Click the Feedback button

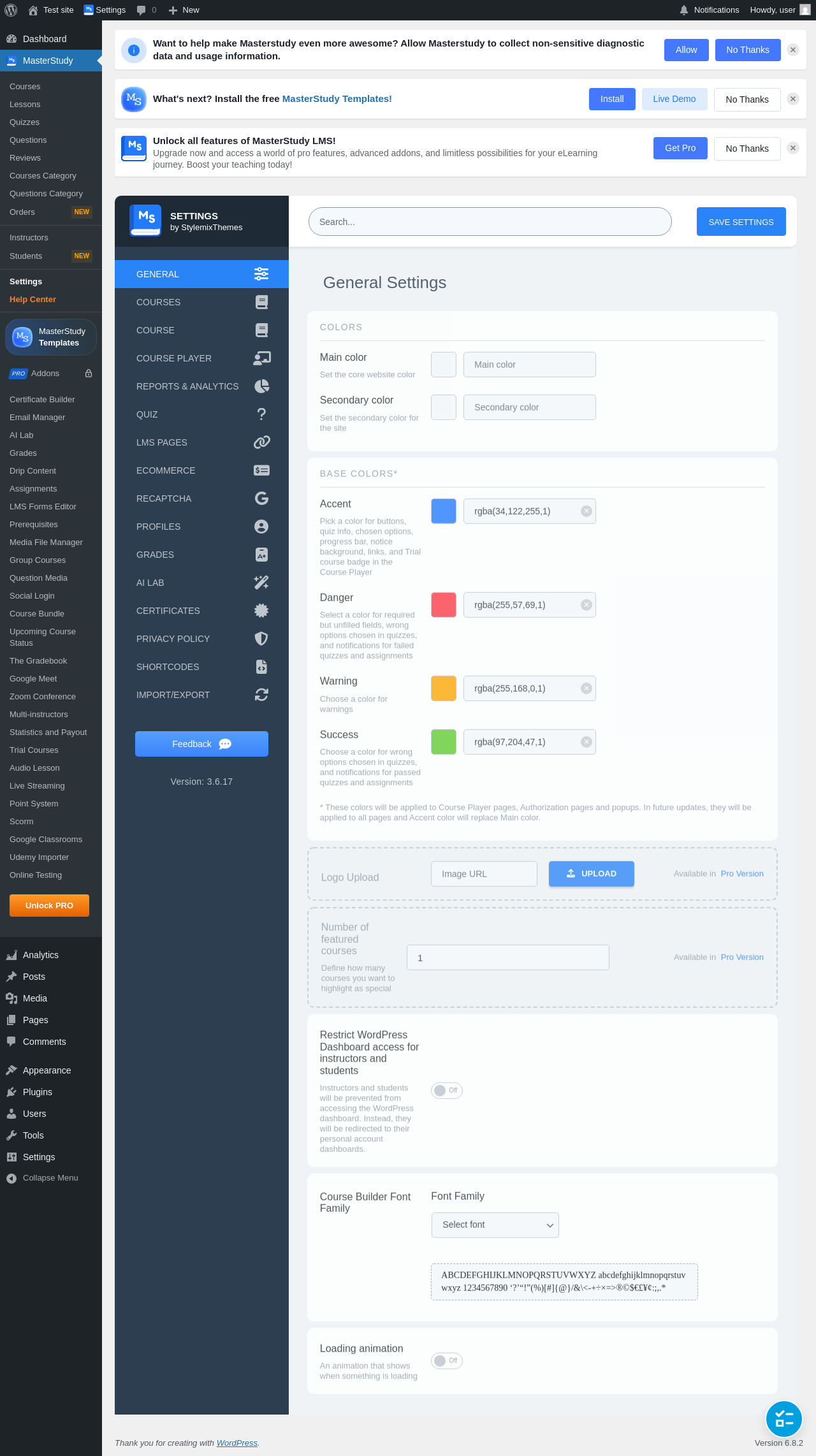click(x=201, y=744)
